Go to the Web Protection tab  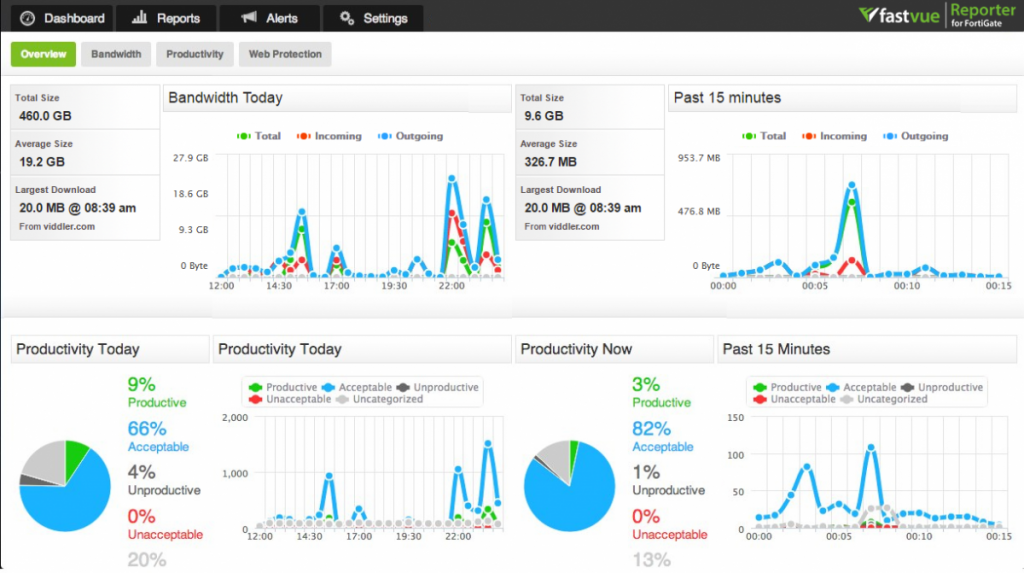point(285,54)
